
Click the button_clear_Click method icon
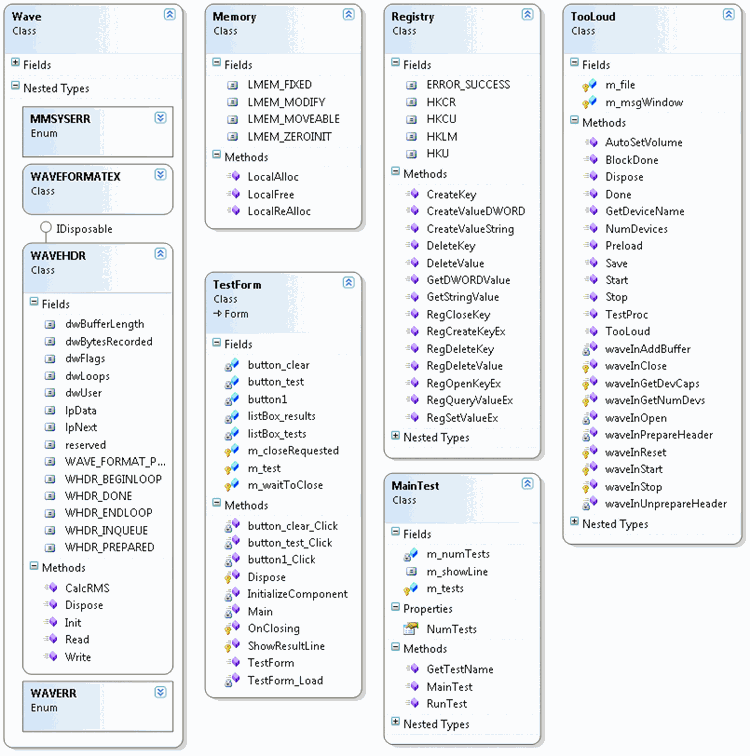coord(232,526)
